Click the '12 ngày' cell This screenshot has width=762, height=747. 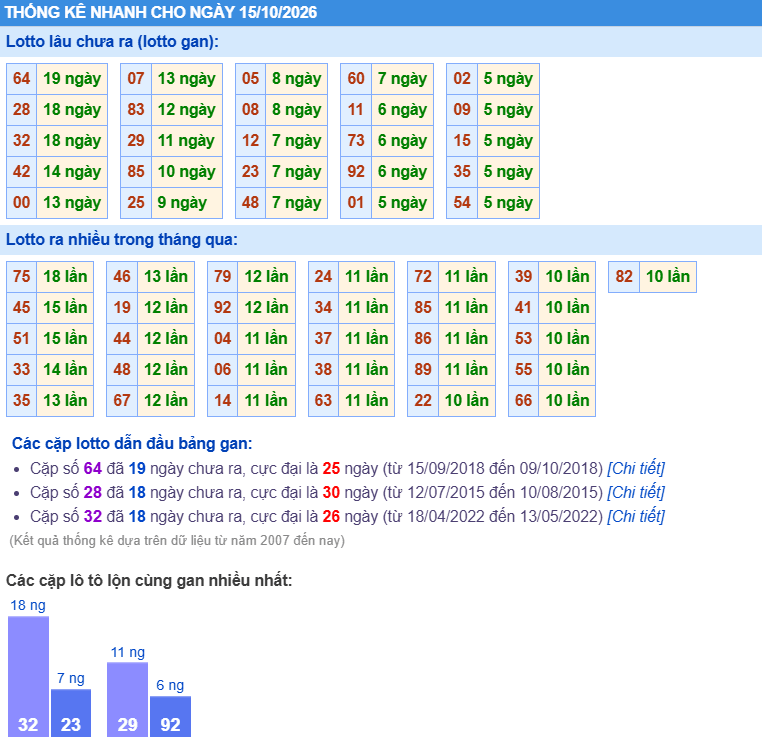187,110
